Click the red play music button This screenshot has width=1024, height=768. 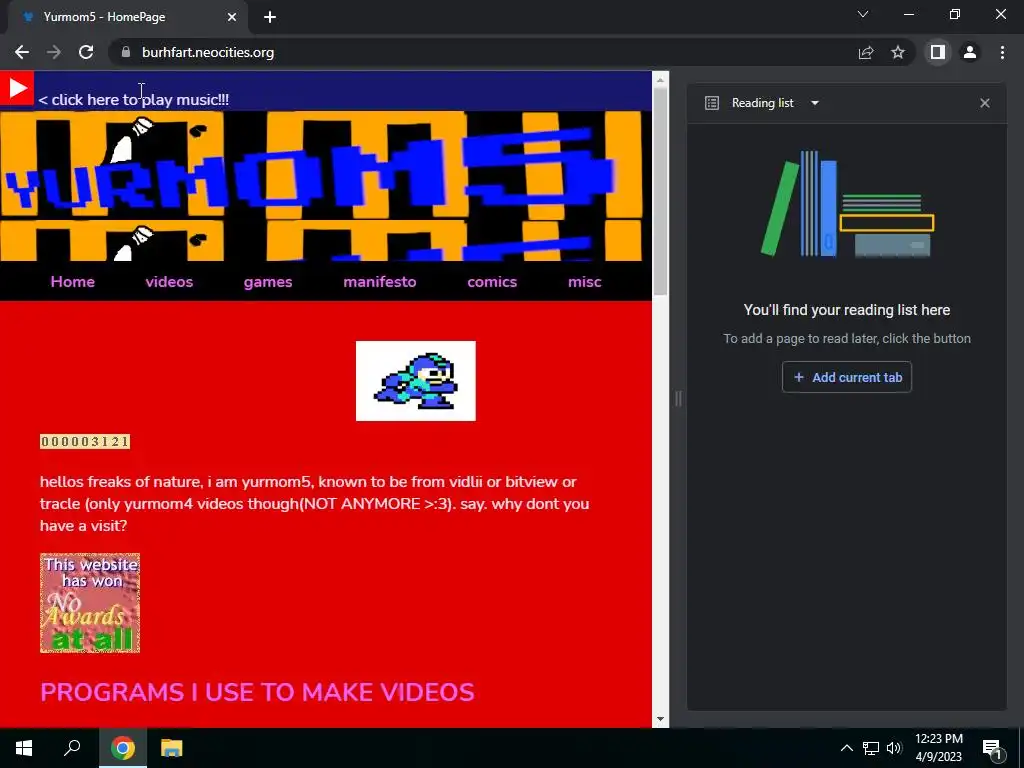16,88
